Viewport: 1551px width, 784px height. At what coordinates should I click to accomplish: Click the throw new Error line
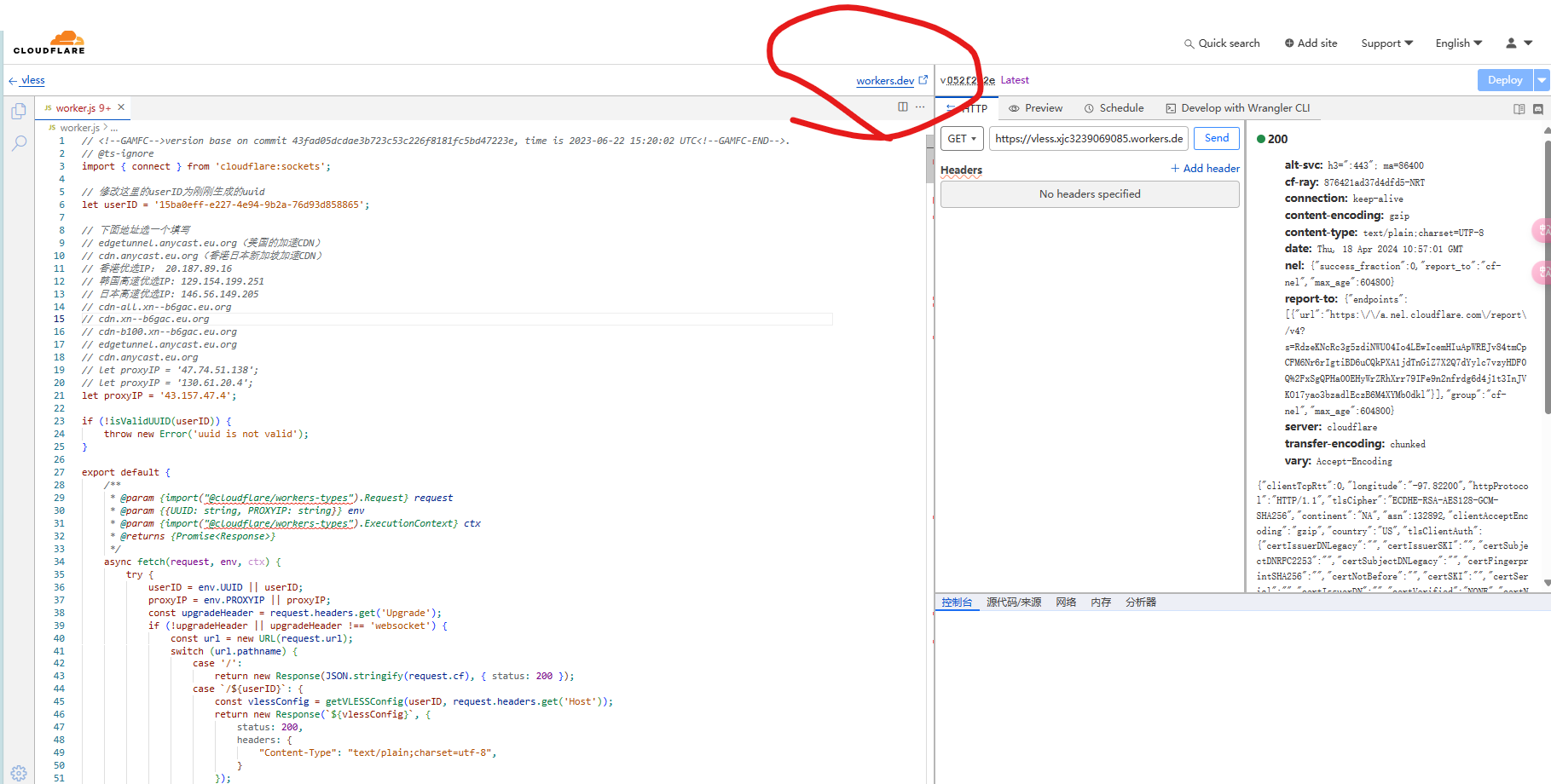pos(206,434)
